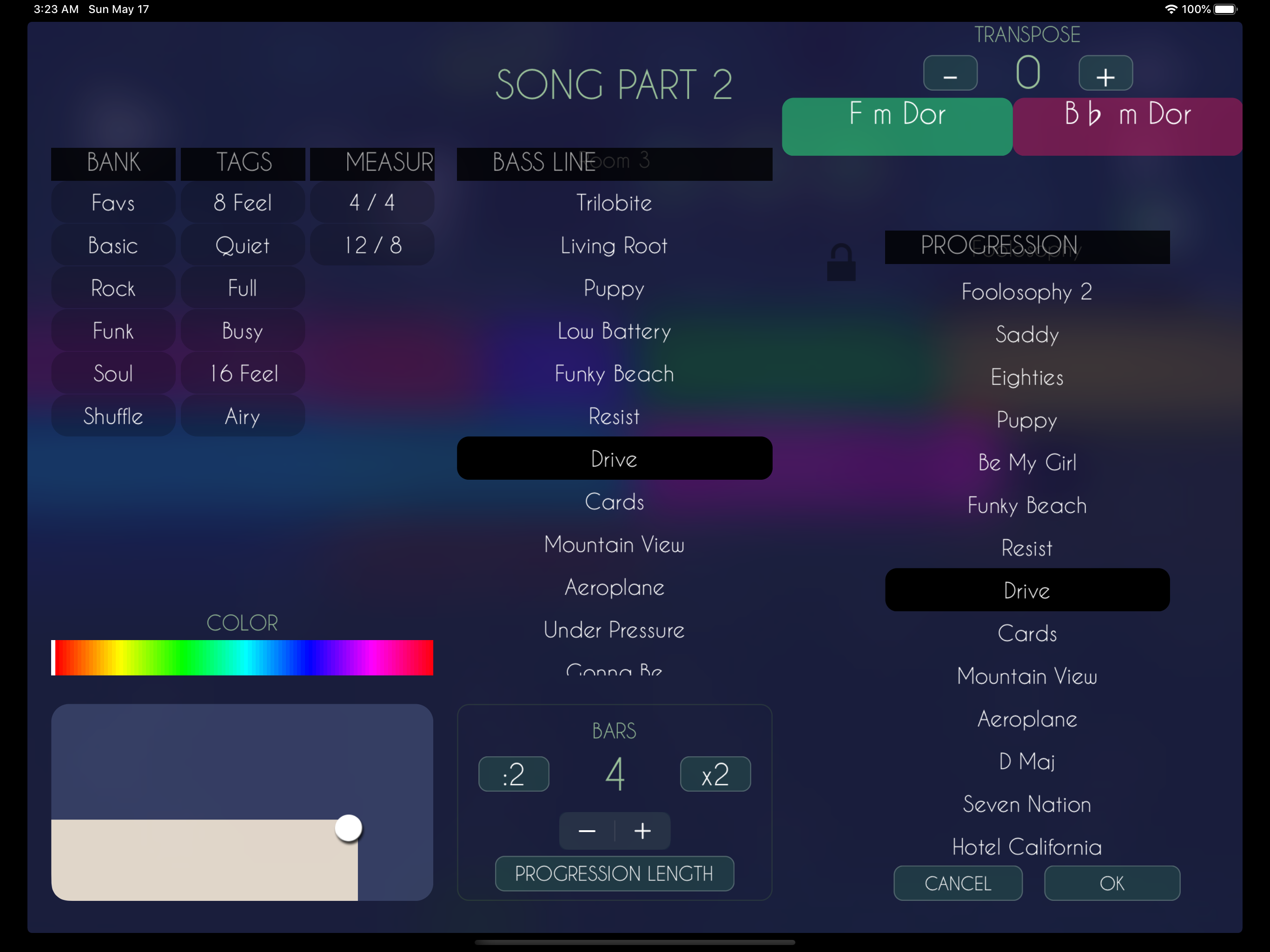
Task: Halve the bars with the :2 button
Action: pyautogui.click(x=513, y=774)
